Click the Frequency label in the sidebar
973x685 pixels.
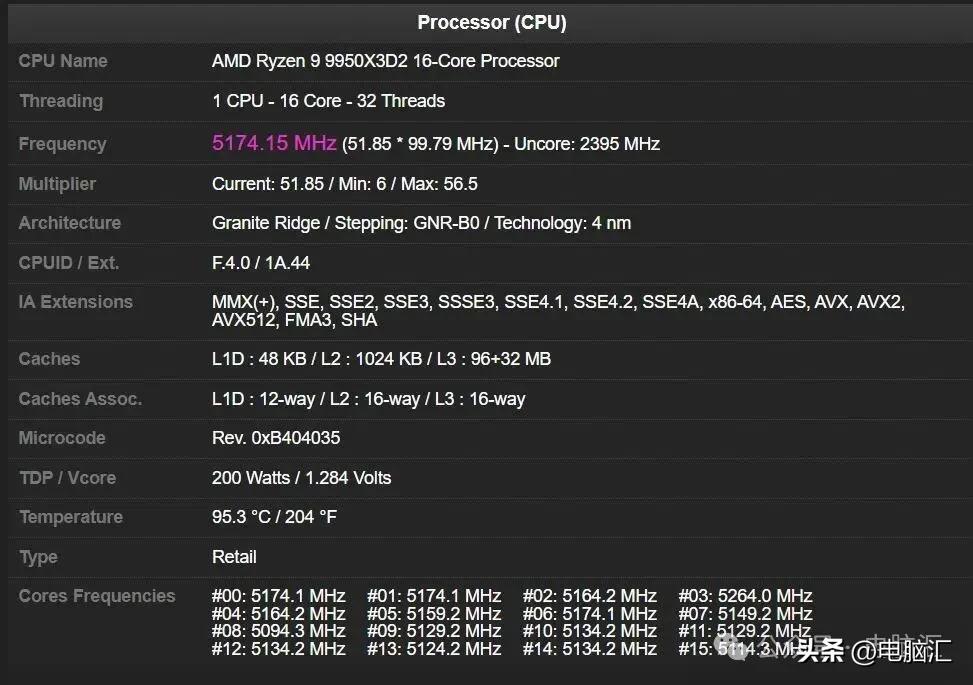click(x=62, y=143)
